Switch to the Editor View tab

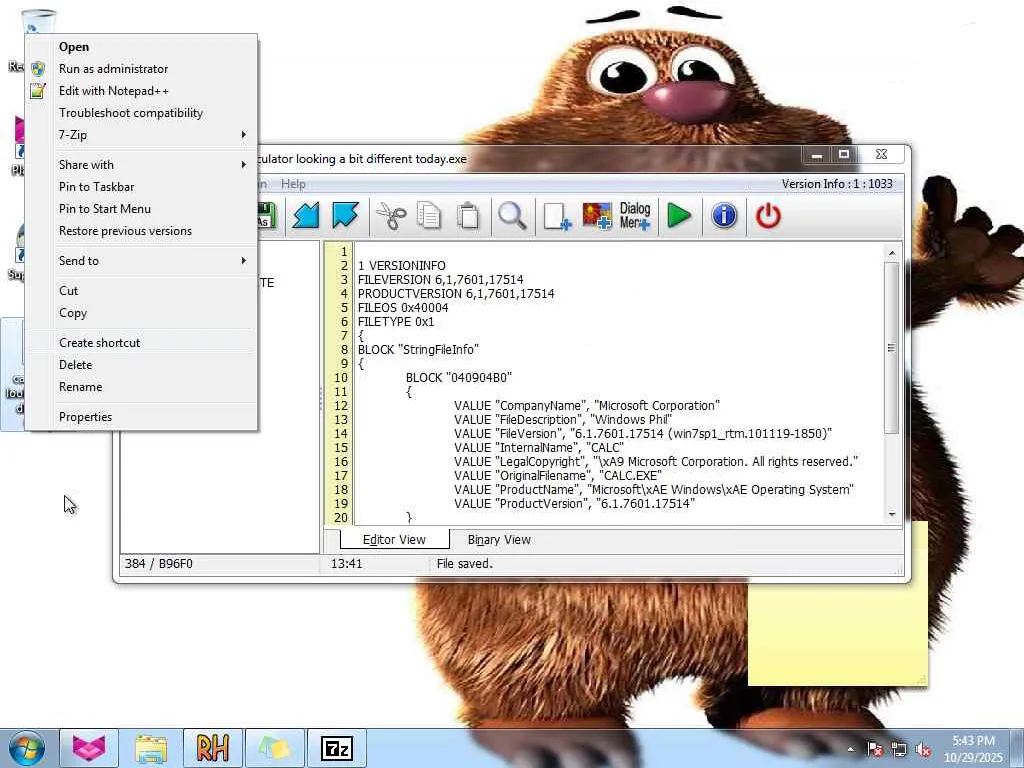point(394,540)
